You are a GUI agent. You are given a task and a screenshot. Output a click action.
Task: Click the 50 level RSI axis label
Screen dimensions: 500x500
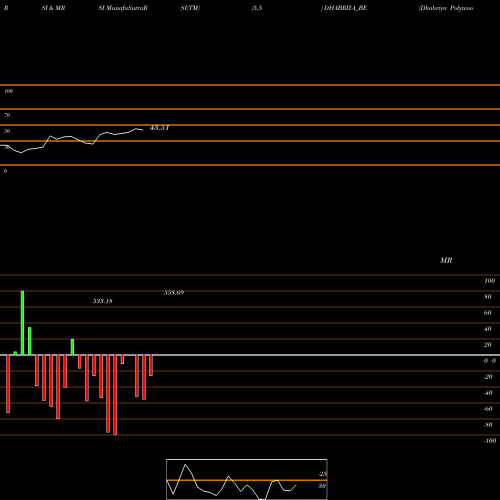tap(7, 131)
